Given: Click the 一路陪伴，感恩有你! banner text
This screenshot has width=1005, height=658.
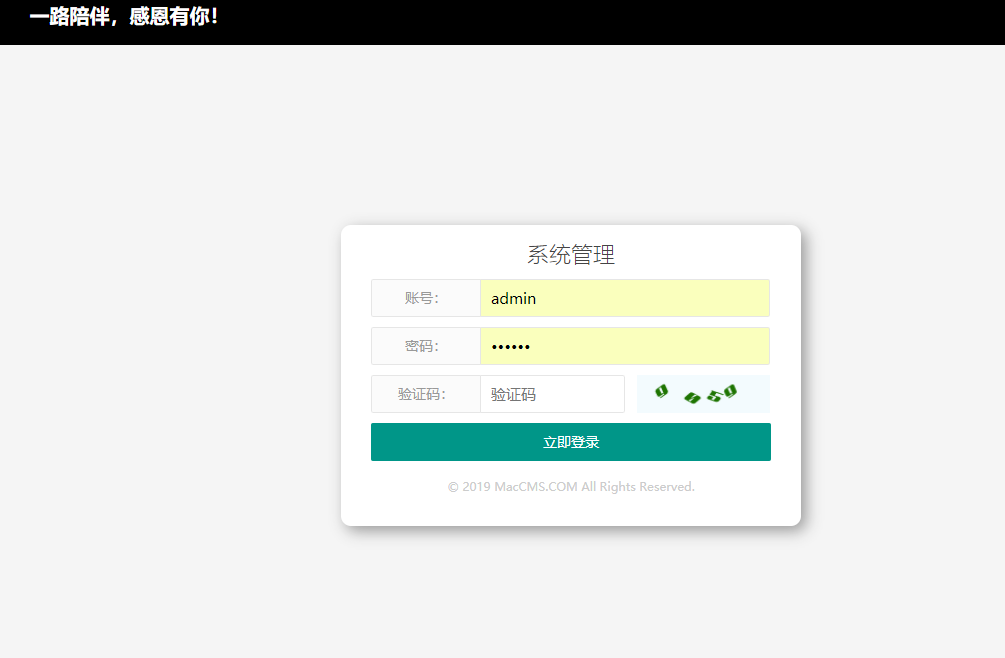Looking at the screenshot, I should pos(124,17).
